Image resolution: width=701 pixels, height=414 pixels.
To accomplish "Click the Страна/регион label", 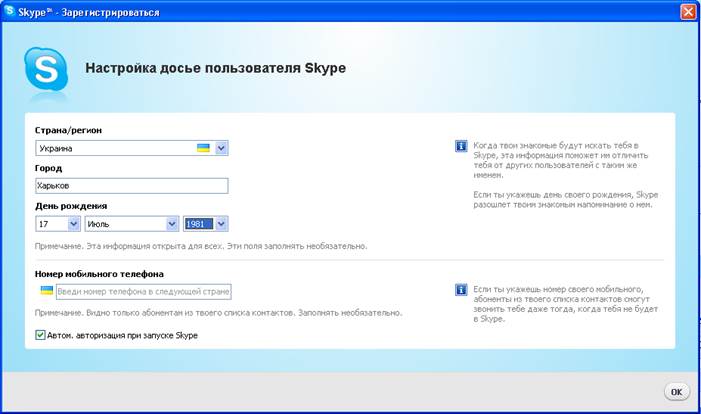I will 68,130.
